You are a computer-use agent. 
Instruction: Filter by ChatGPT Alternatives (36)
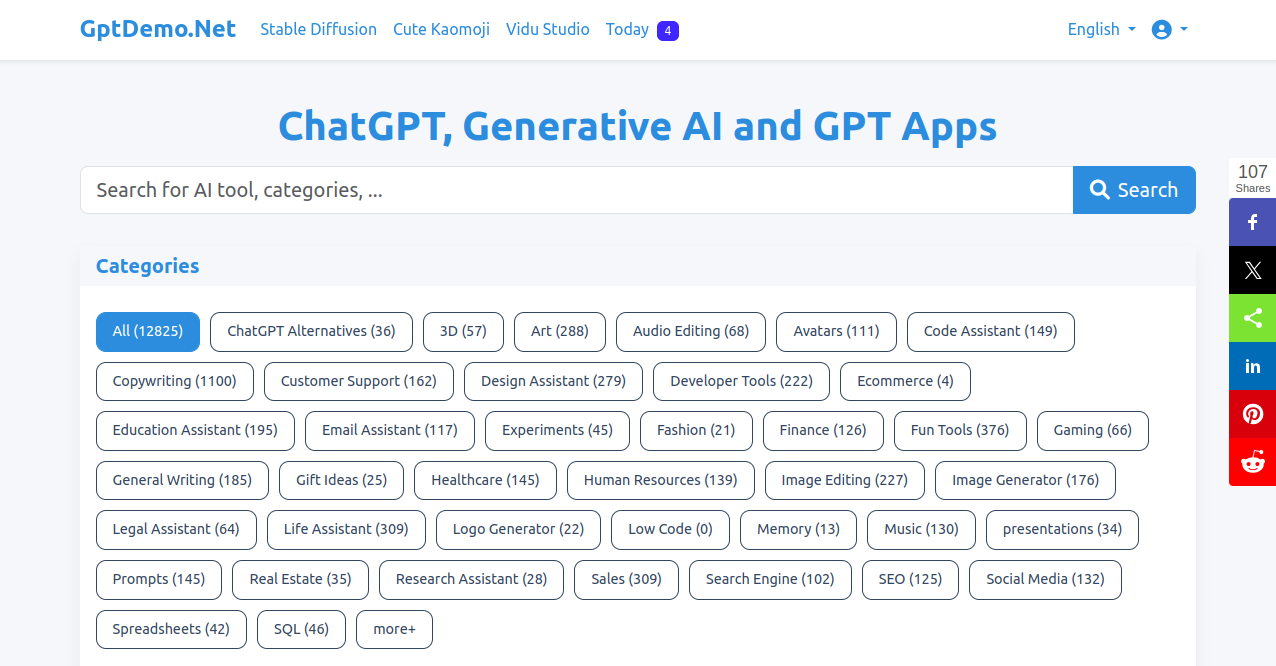click(311, 332)
